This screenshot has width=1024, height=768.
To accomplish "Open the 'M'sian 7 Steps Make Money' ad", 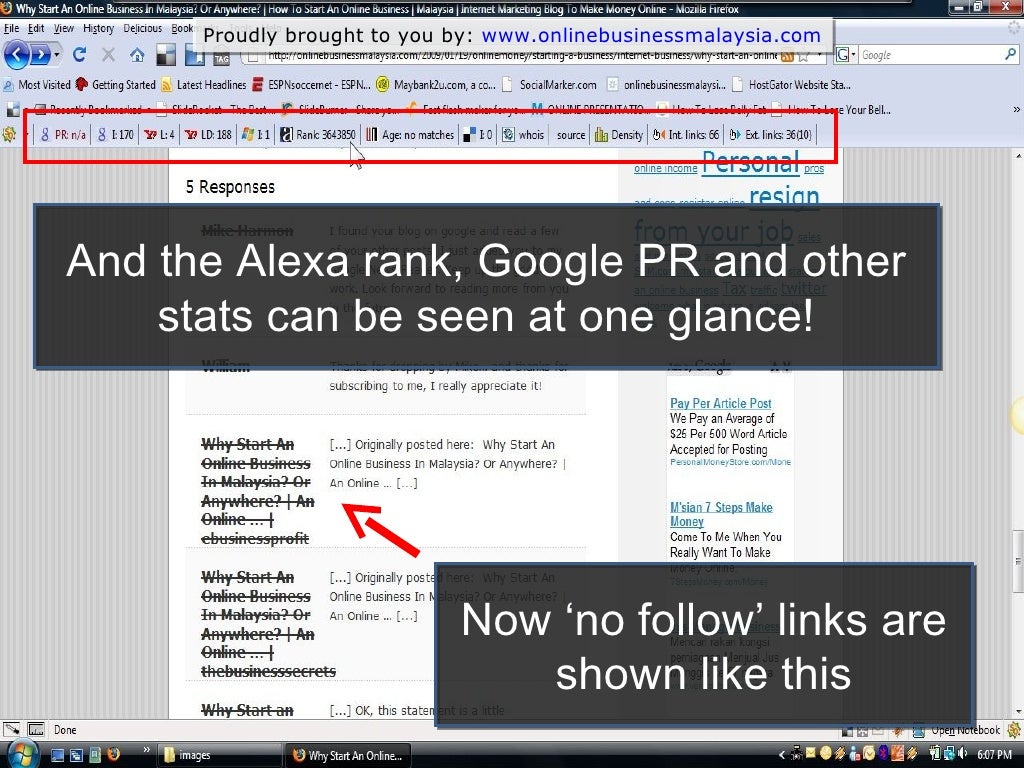I will coord(720,515).
